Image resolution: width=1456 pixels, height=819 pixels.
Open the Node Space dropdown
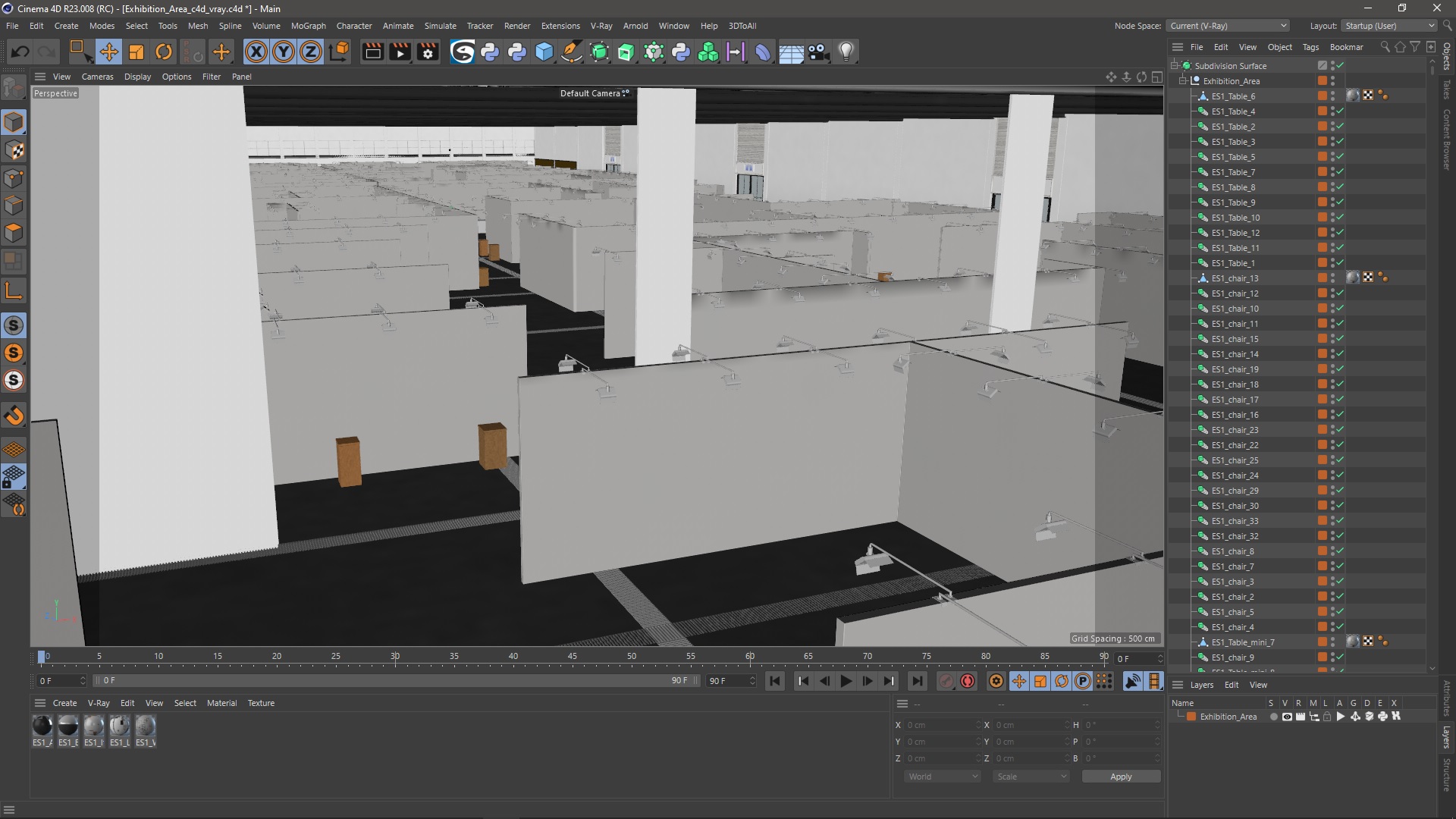pyautogui.click(x=1228, y=26)
